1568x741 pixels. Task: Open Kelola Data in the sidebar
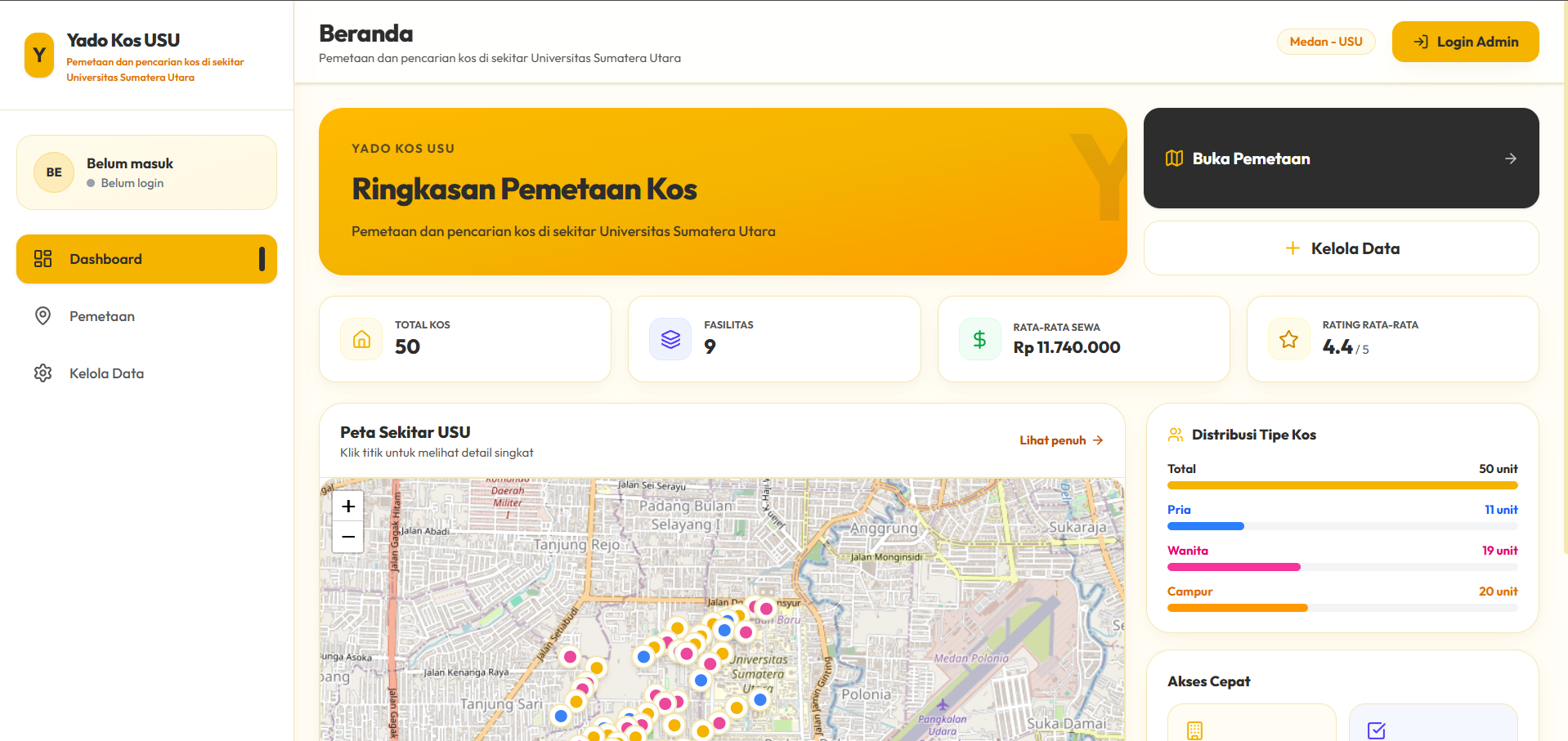pos(146,373)
